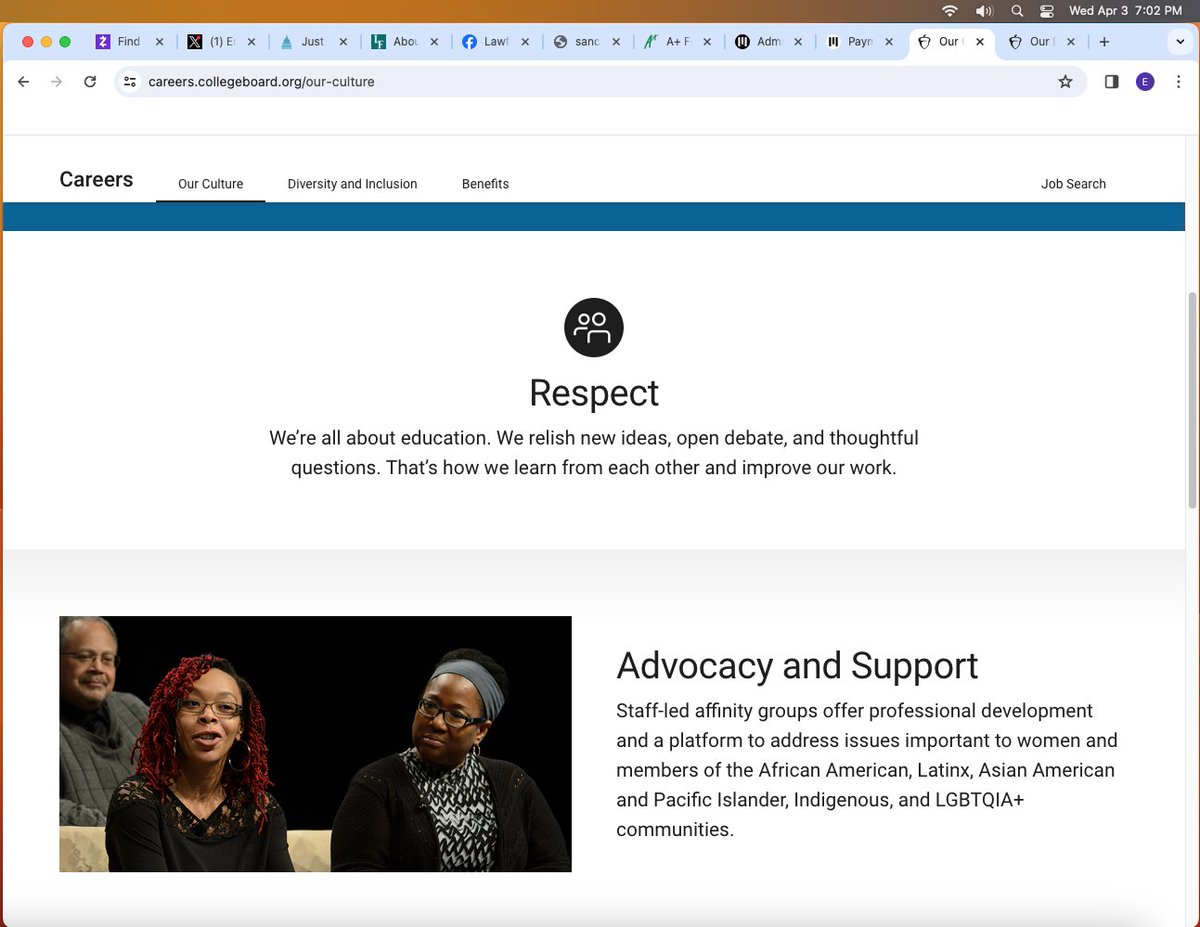Click the affinity group panel photo
The height and width of the screenshot is (927, 1200).
pyautogui.click(x=315, y=744)
